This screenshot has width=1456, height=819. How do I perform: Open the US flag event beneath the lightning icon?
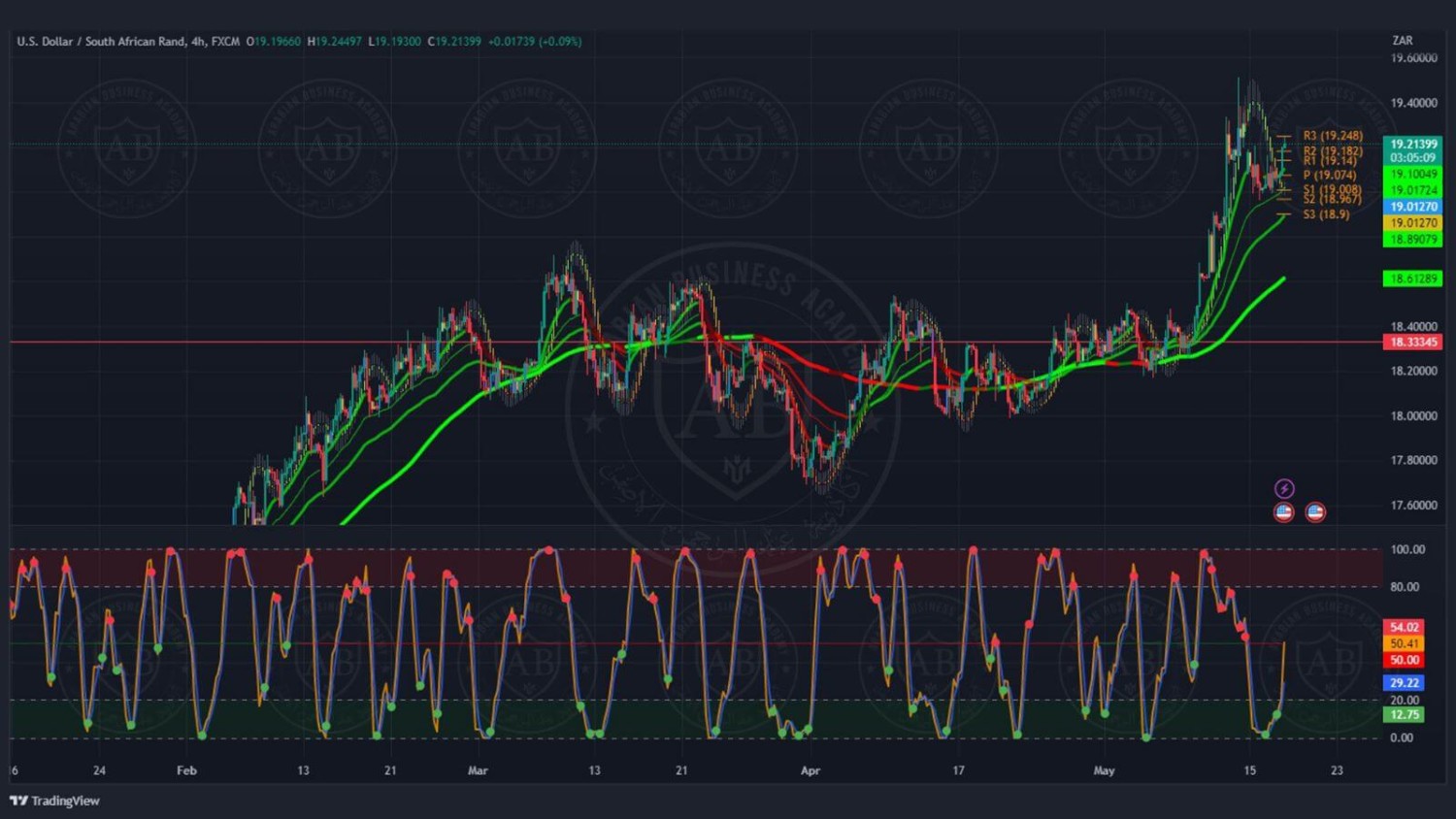tap(1283, 512)
